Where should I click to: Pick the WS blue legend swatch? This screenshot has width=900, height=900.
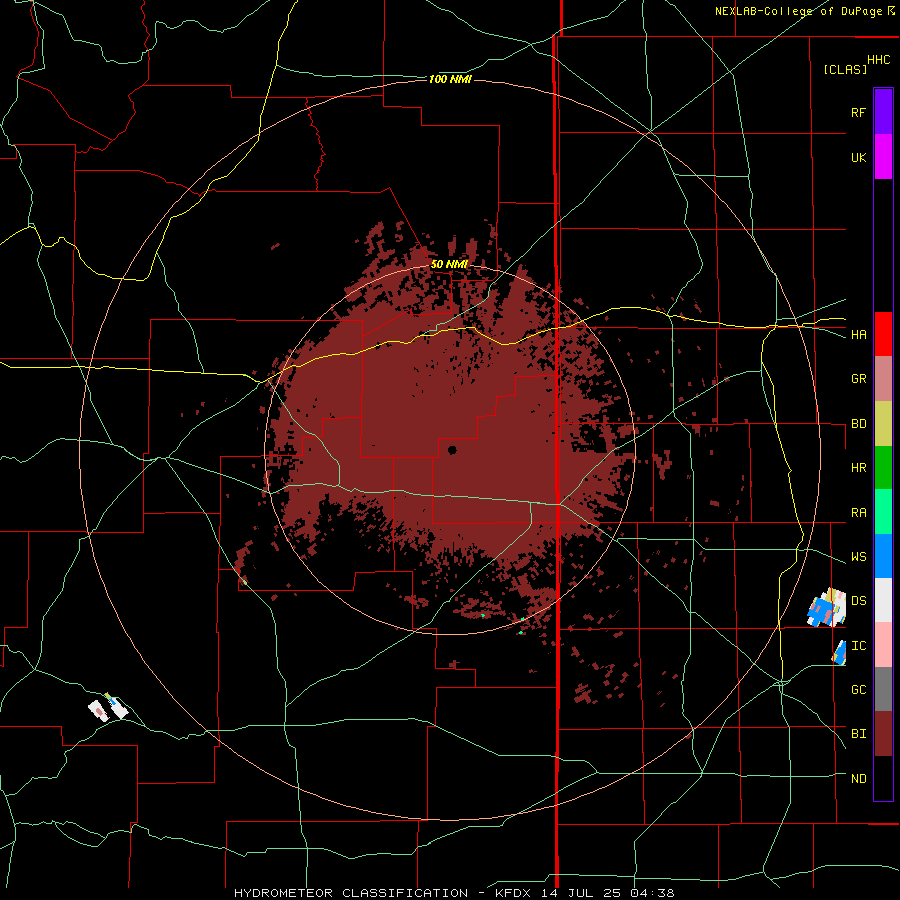click(883, 556)
